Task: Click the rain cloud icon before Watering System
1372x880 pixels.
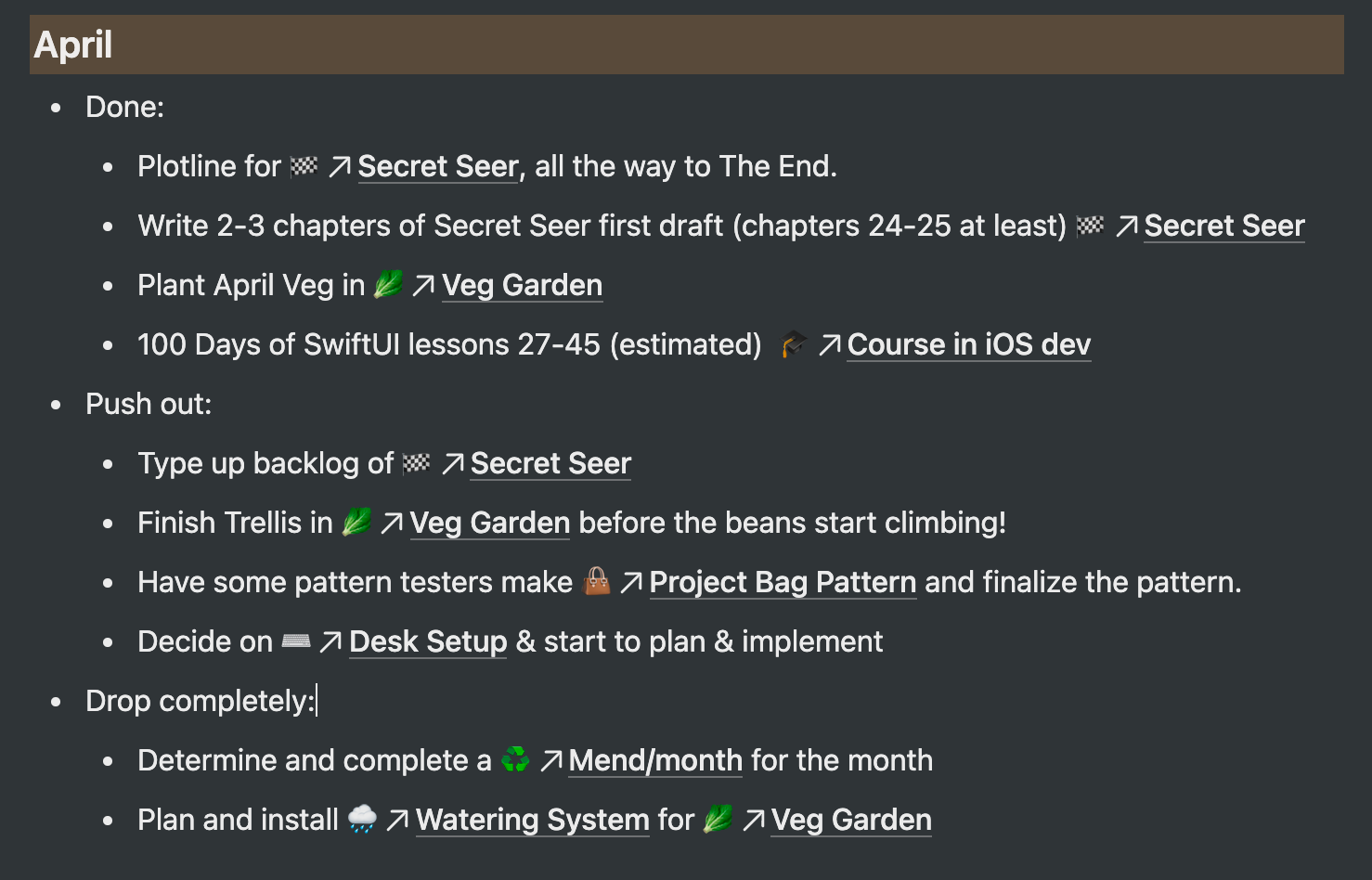Action: coord(362,820)
